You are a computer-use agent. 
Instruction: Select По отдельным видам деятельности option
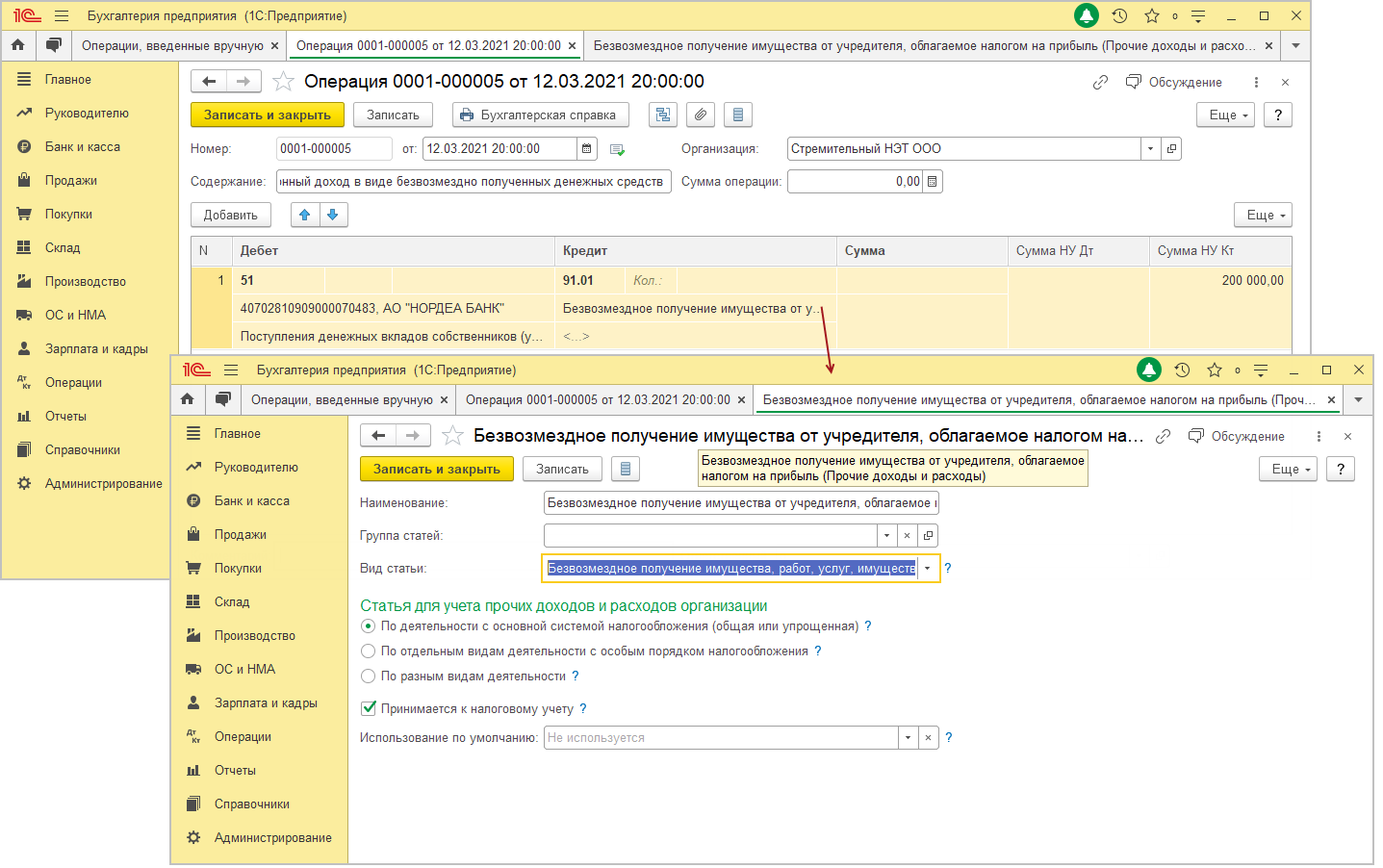click(368, 651)
